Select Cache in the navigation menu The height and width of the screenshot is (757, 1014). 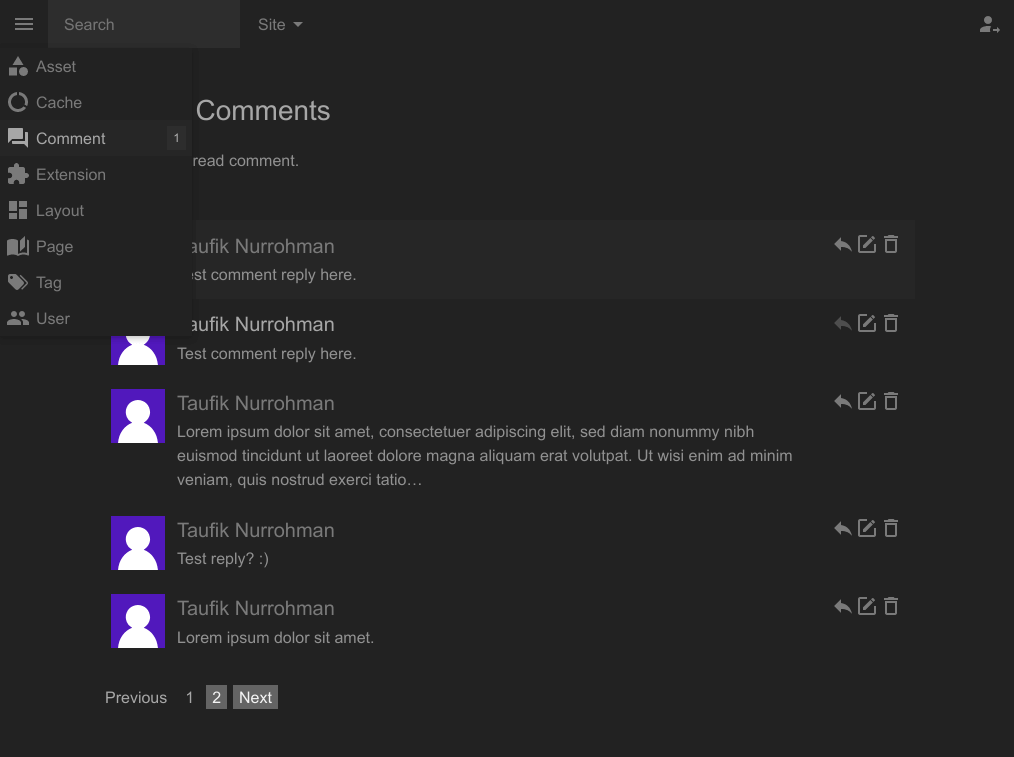[58, 103]
